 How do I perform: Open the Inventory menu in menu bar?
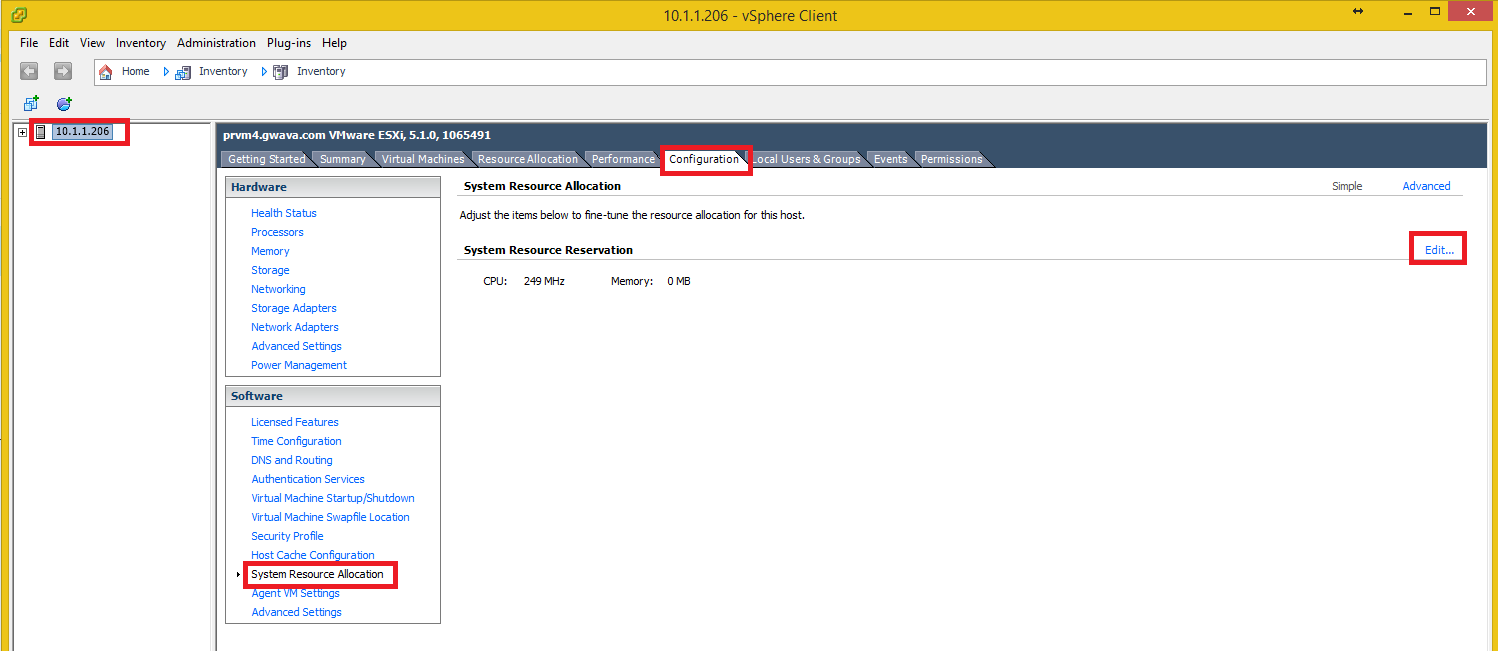141,43
